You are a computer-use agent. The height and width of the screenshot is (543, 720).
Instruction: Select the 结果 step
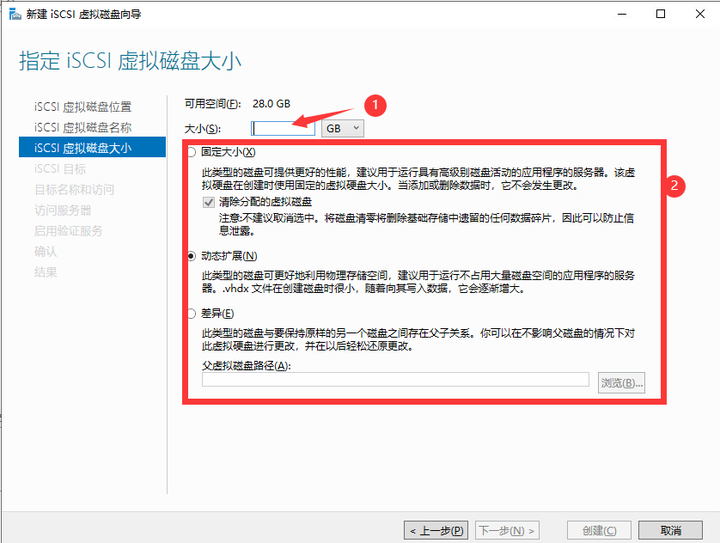[x=45, y=272]
